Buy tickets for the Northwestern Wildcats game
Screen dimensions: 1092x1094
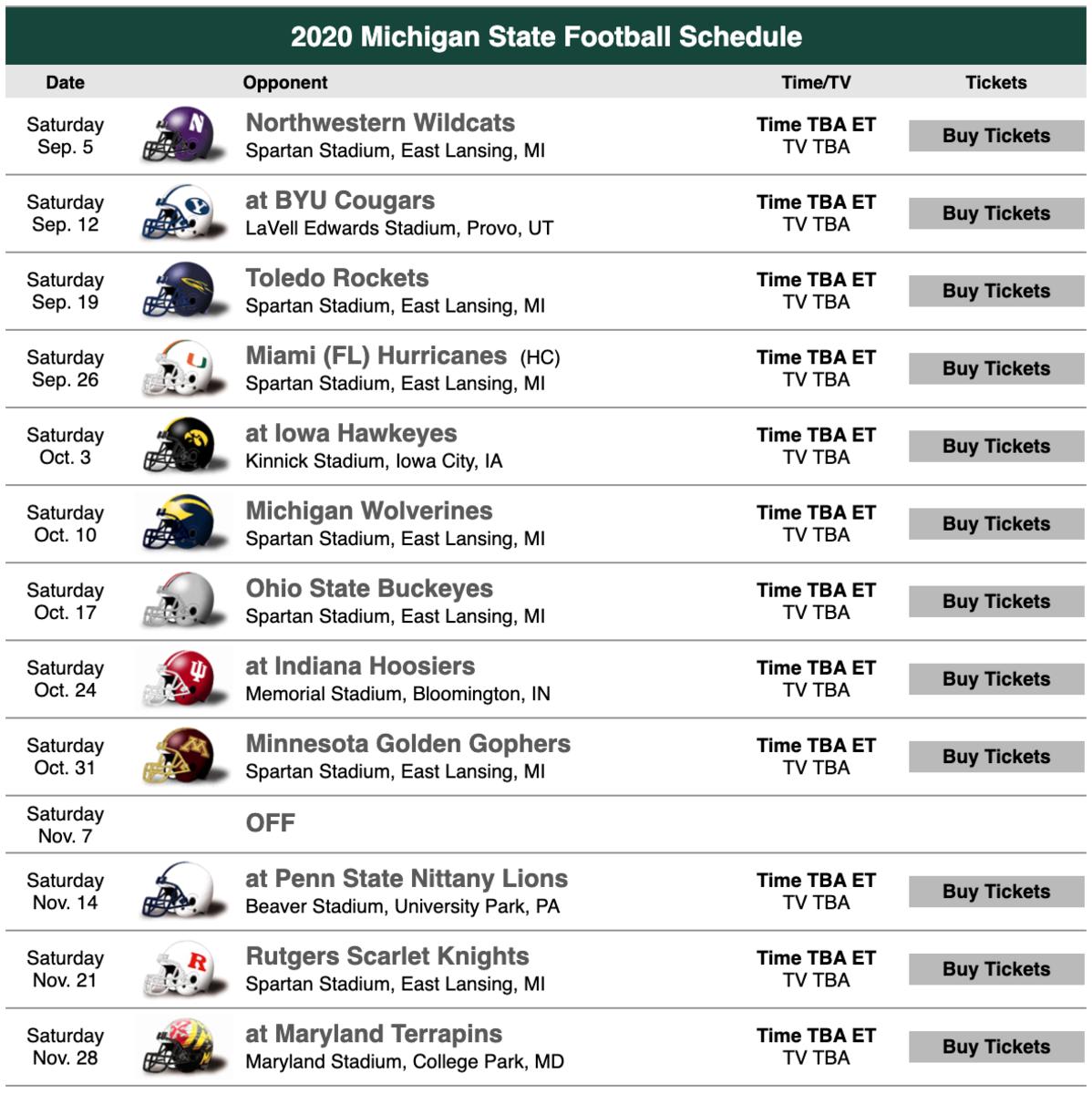tap(995, 136)
